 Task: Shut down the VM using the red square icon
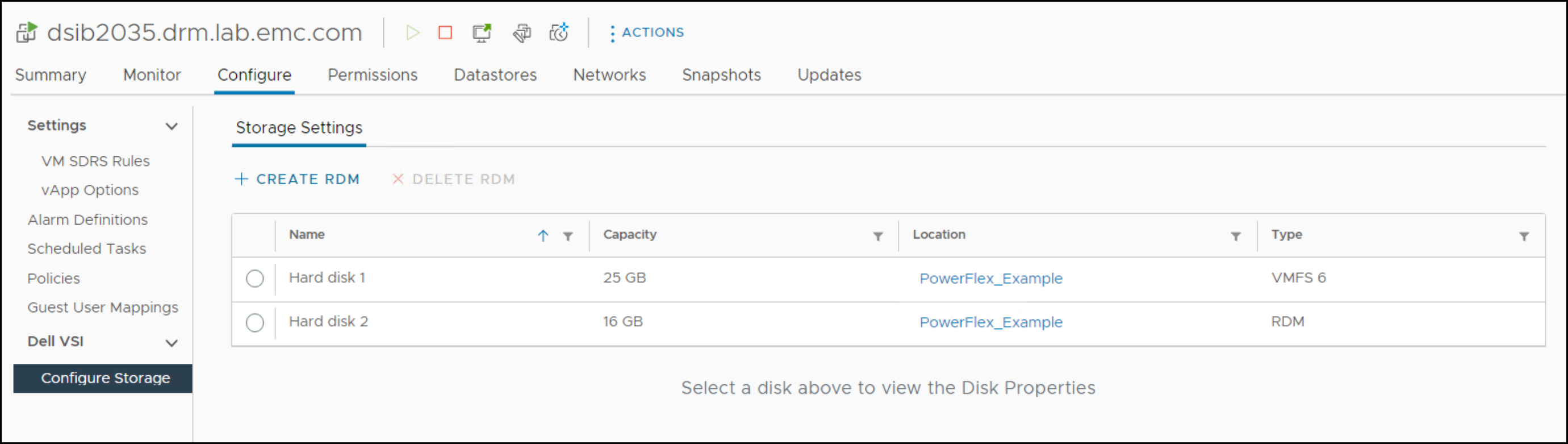pos(445,33)
